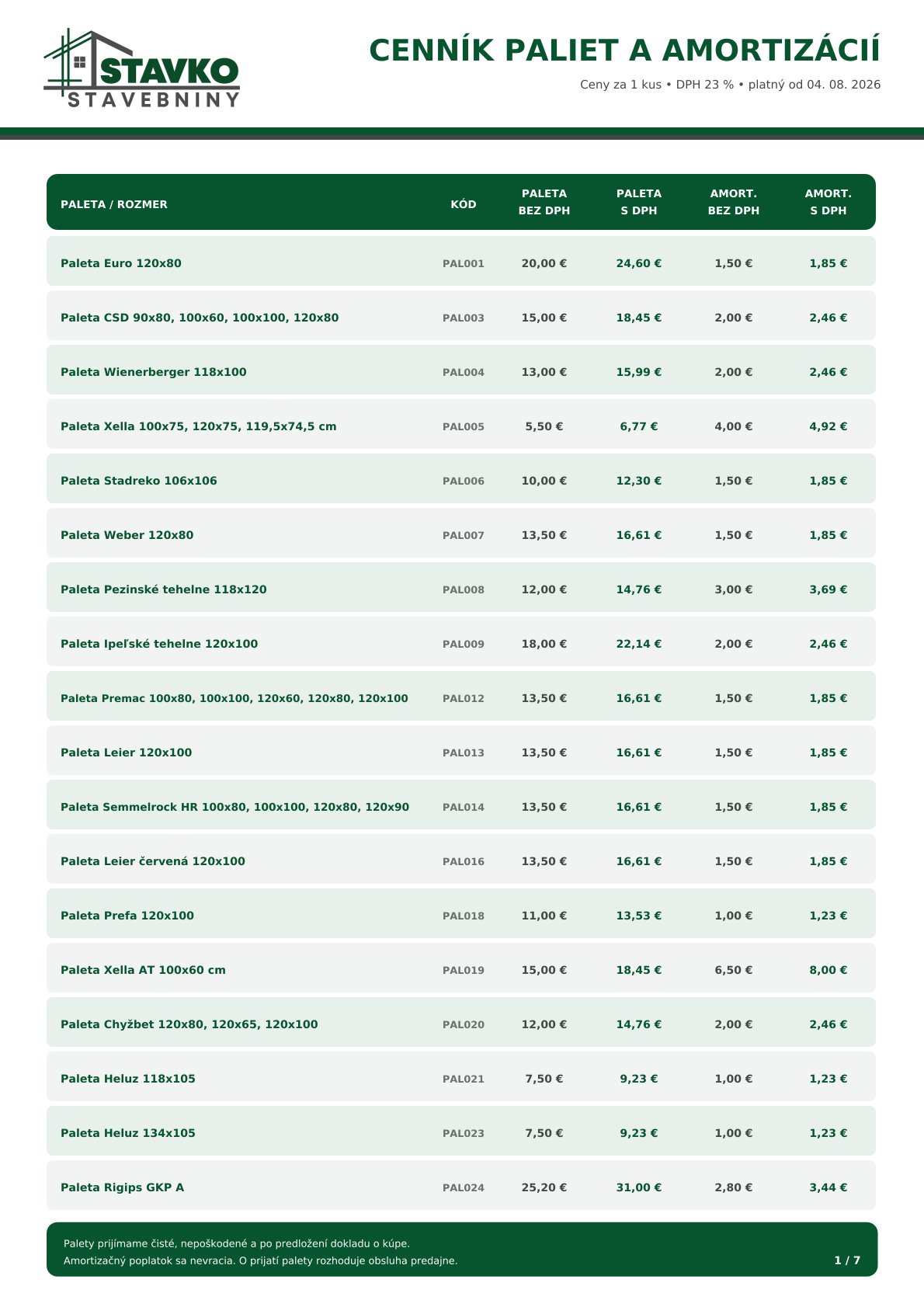Click the 25,20 € price for Rigips
This screenshot has width=924, height=1307.
(x=544, y=1187)
